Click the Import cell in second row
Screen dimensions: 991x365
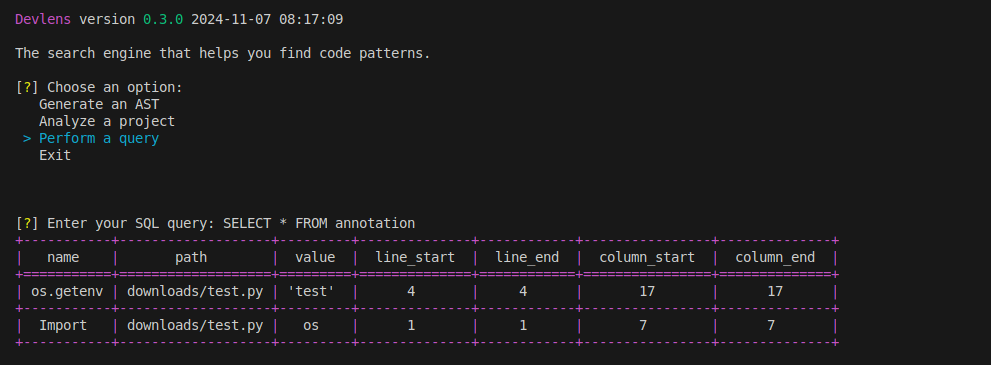coord(63,326)
